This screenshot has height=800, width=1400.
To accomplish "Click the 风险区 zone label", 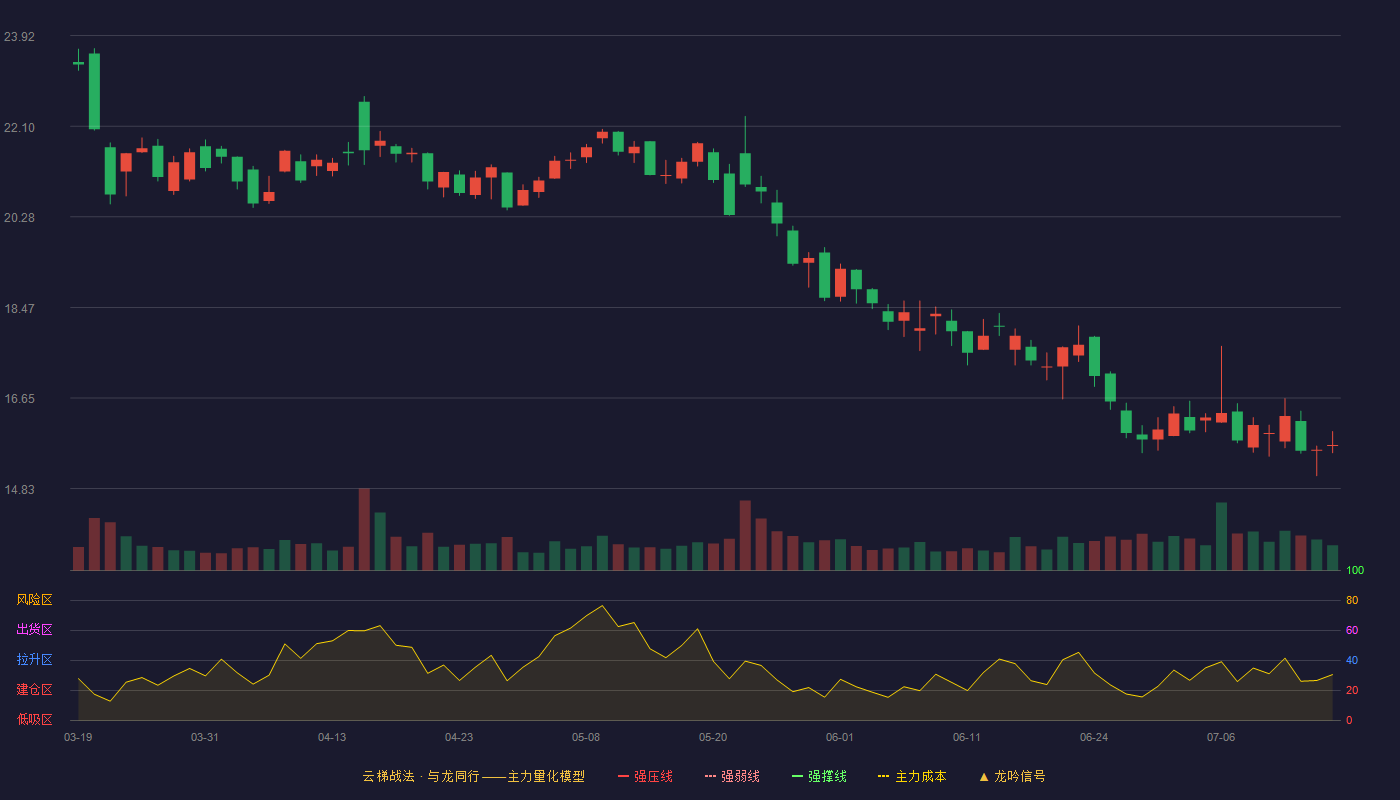I will coord(34,600).
